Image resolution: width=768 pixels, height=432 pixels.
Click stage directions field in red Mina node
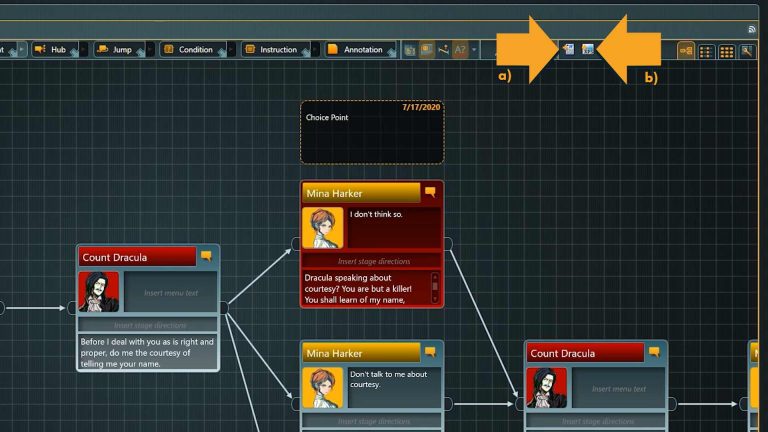coord(373,261)
